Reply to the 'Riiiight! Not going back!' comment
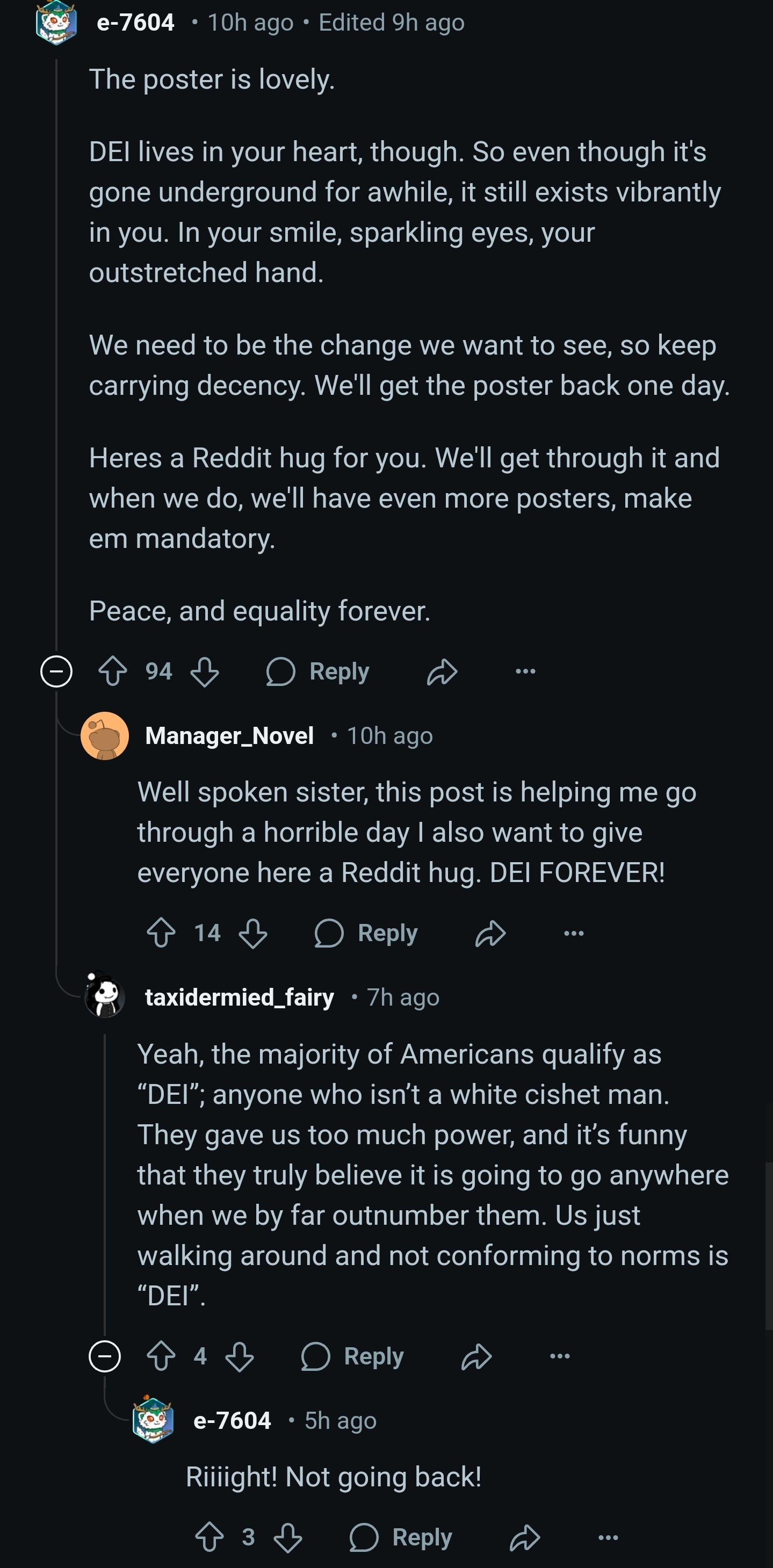Viewport: 773px width, 1568px height. [401, 1537]
